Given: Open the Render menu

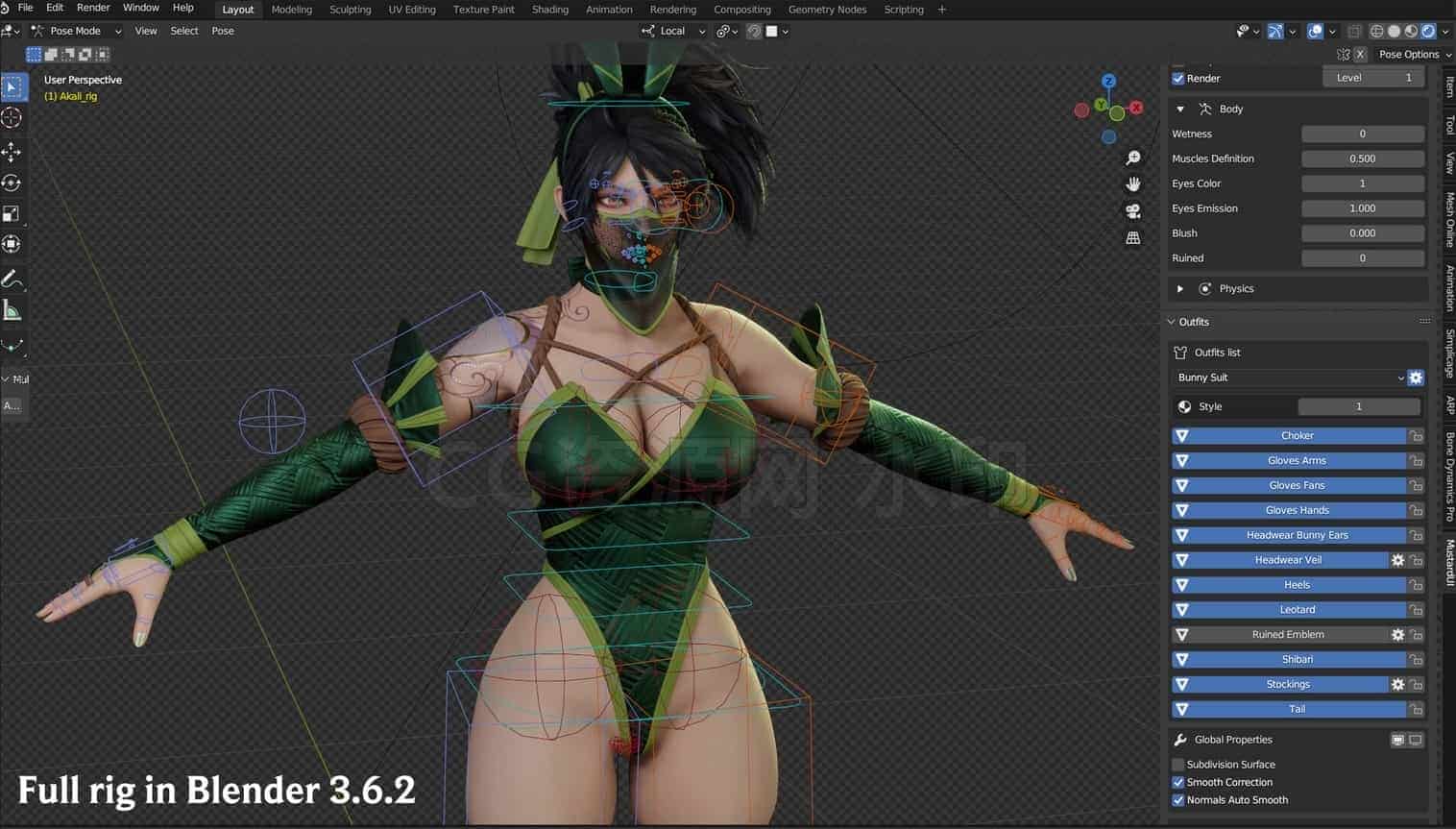Looking at the screenshot, I should (93, 8).
